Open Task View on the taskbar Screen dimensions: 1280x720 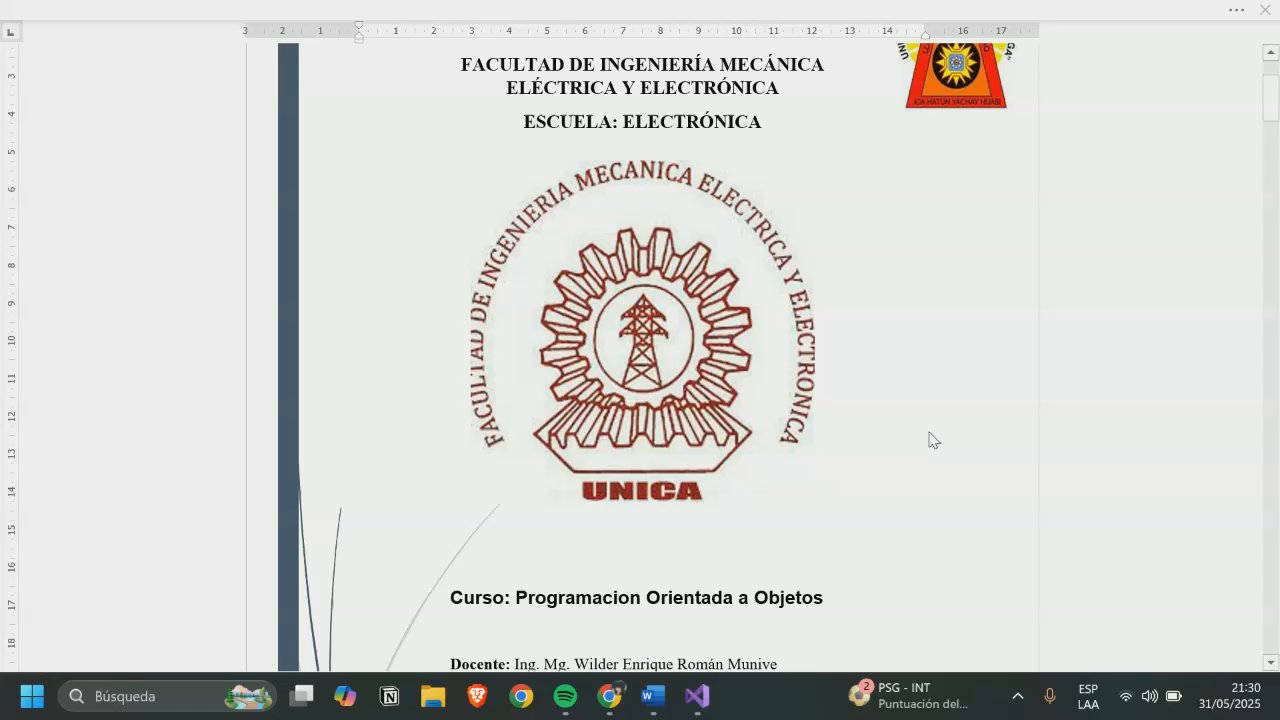pos(301,696)
